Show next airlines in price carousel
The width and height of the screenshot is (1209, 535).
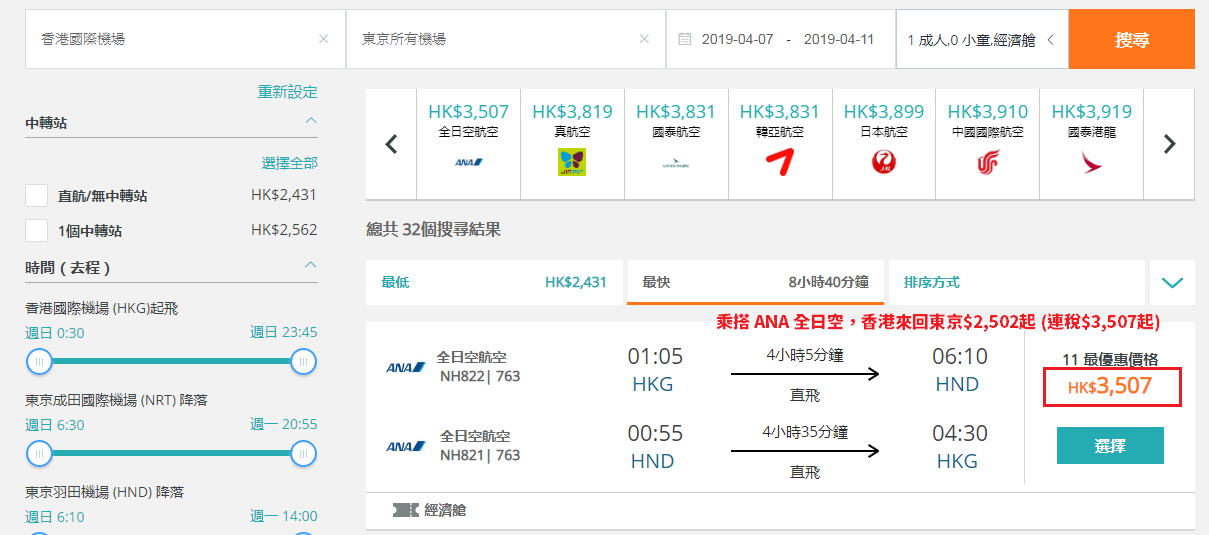(x=1169, y=144)
